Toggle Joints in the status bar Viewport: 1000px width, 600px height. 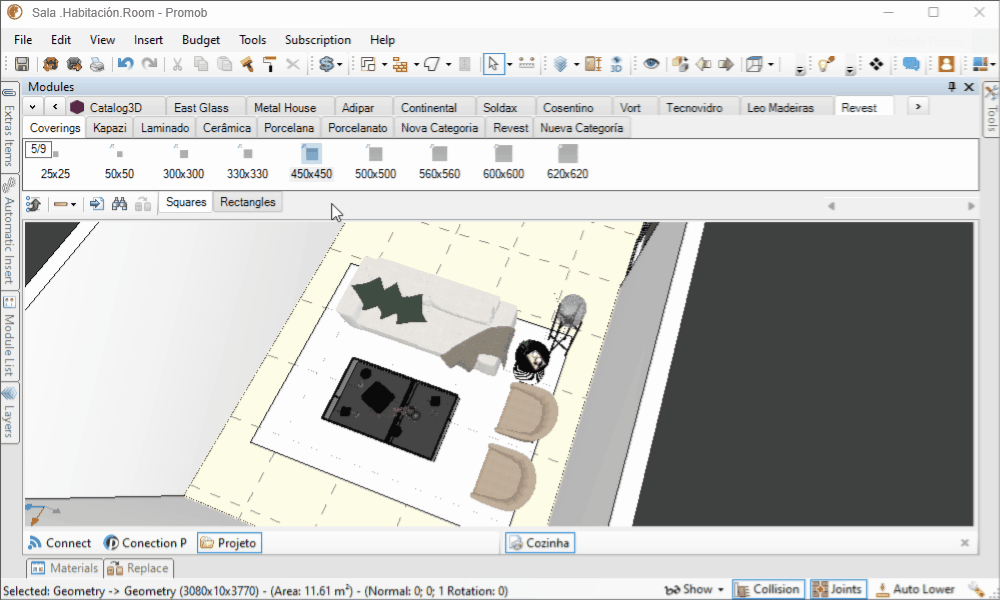click(837, 589)
